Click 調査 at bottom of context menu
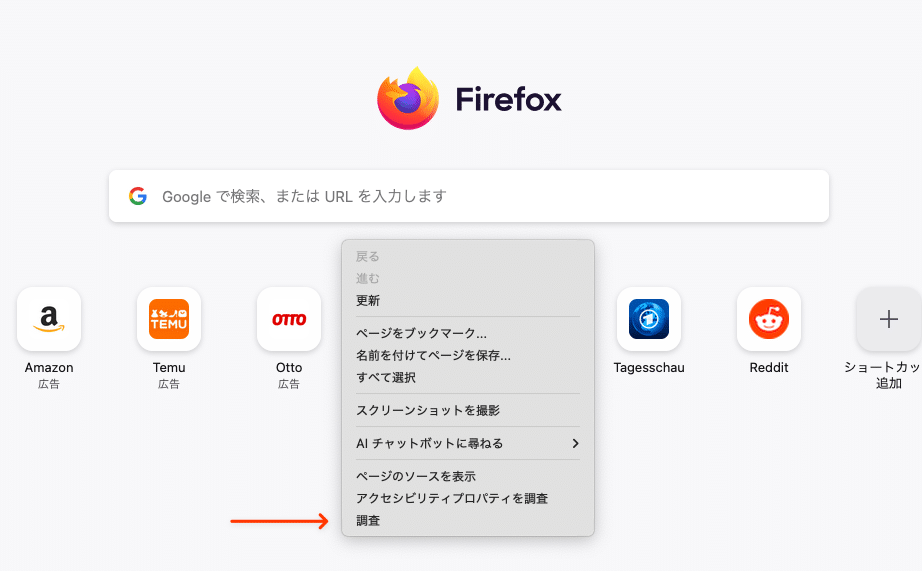Image resolution: width=922 pixels, height=571 pixels. coord(467,520)
